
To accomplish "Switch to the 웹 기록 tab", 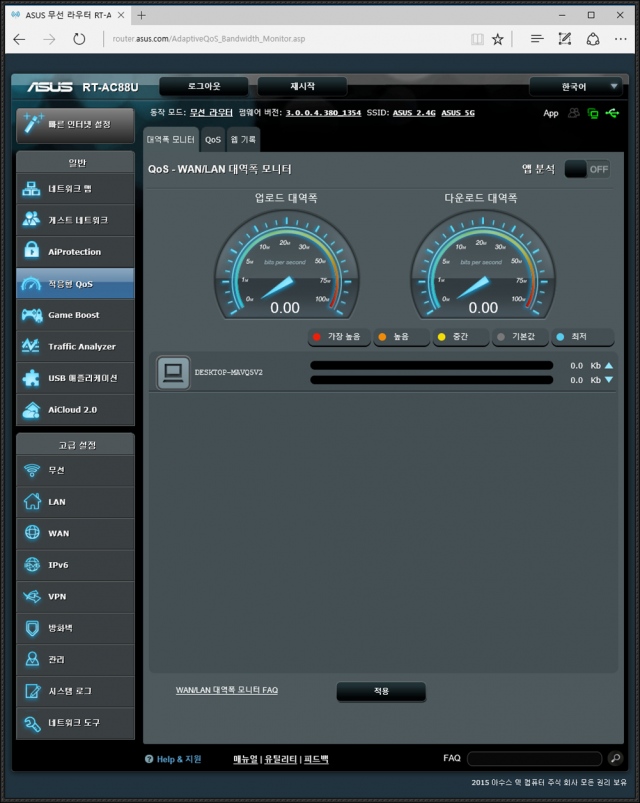I will [243, 139].
